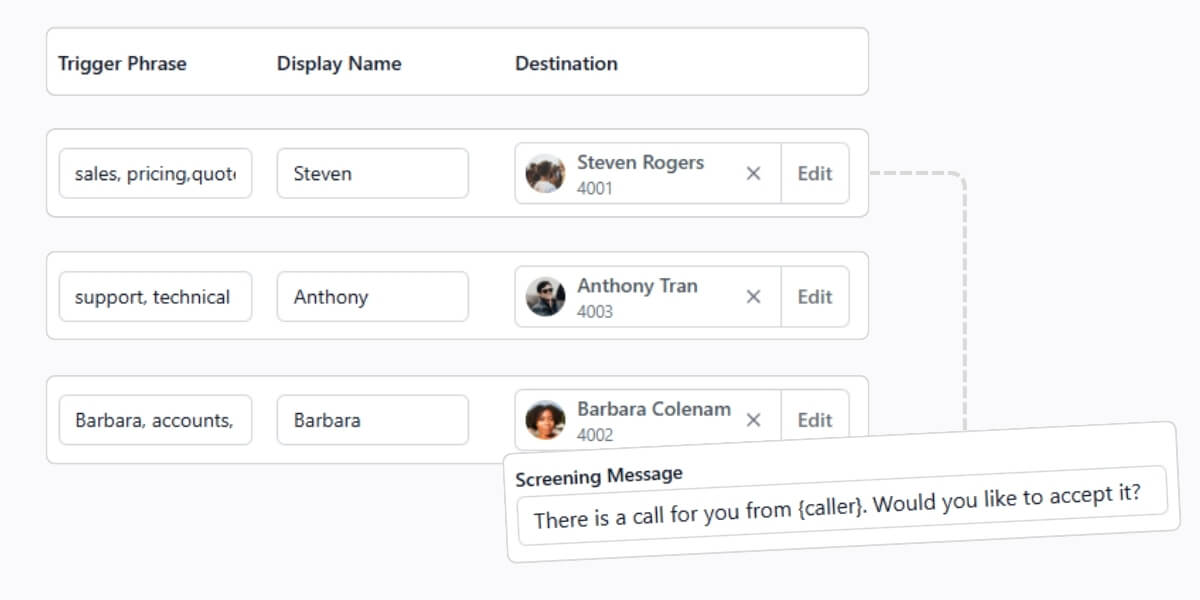This screenshot has width=1200, height=600.
Task: Click Steven Rogers' avatar photo
Action: [545, 173]
